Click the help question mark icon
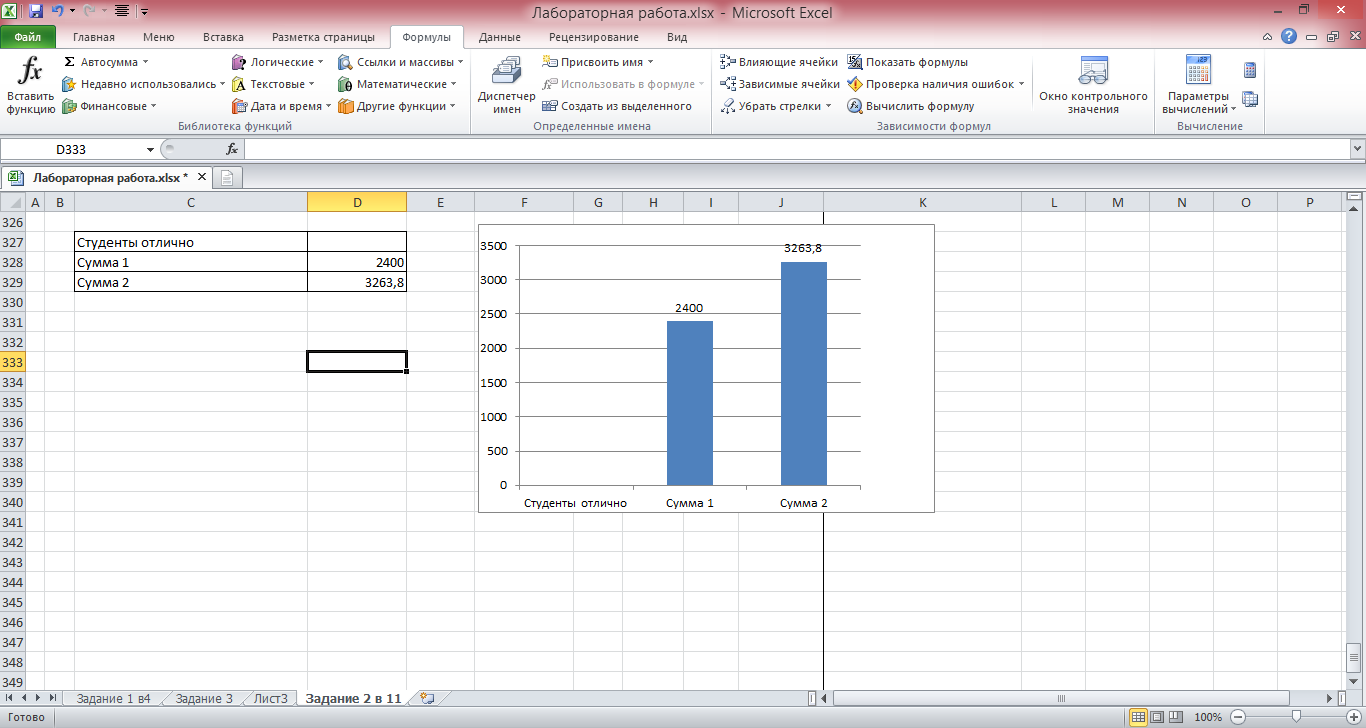This screenshot has width=1366, height=728. click(x=1290, y=37)
